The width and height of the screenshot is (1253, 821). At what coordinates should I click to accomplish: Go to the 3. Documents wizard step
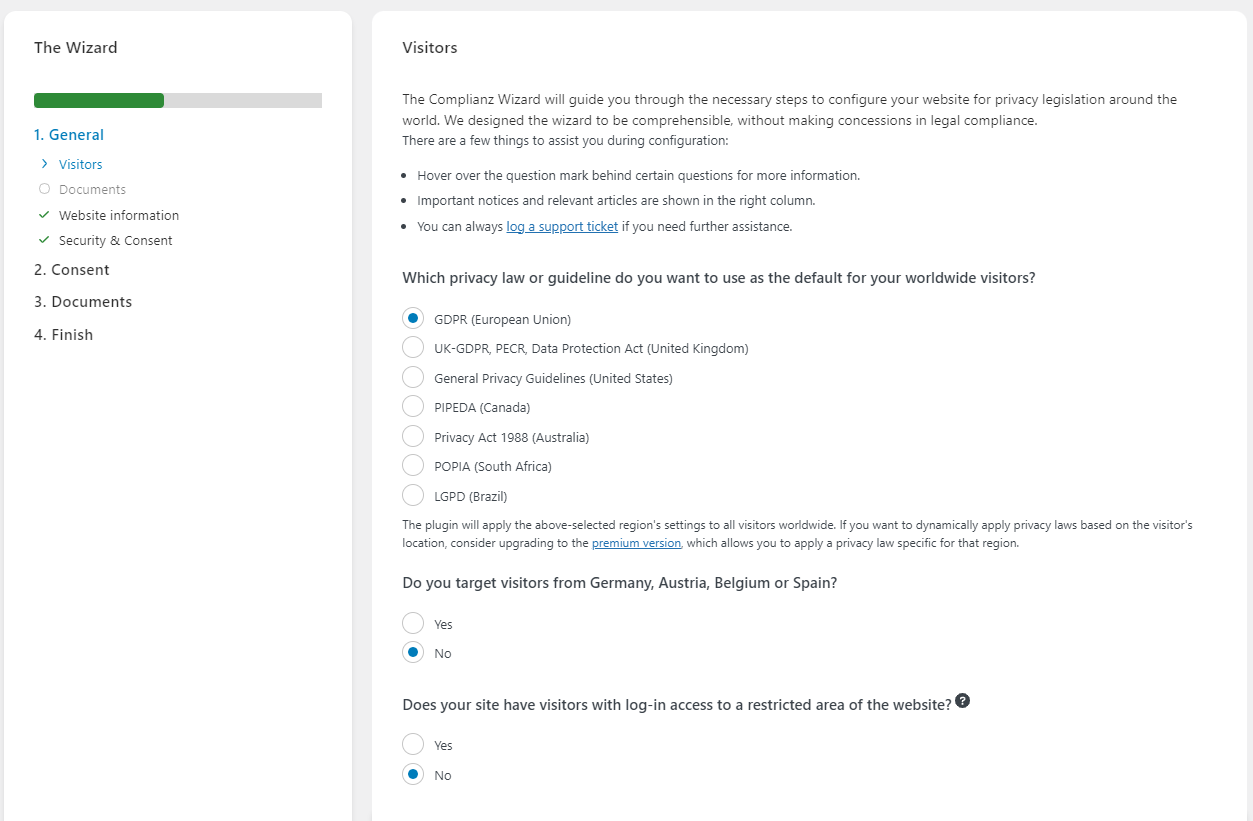82,302
